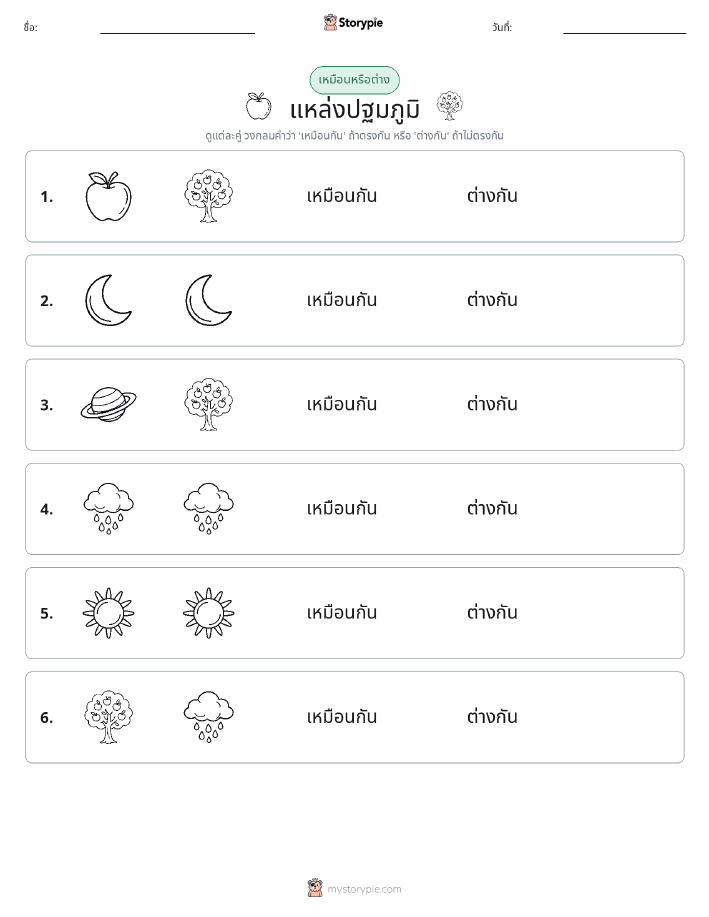Click the Storypie logo at the top
The image size is (709, 917).
353,23
